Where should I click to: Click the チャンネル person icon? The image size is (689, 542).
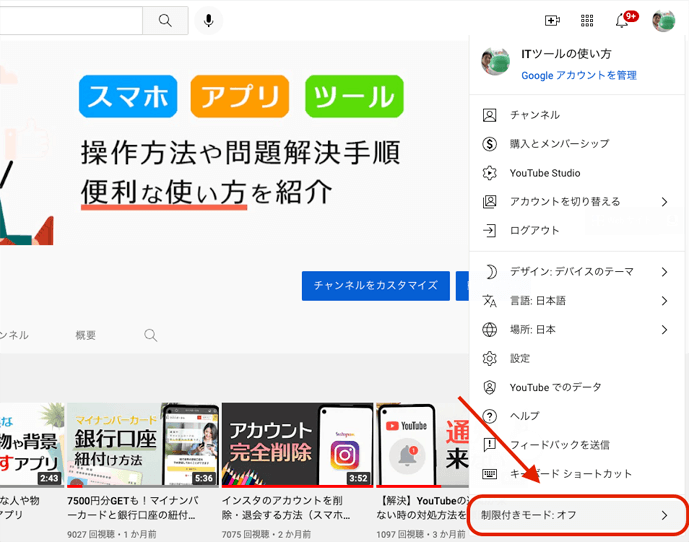click(490, 115)
